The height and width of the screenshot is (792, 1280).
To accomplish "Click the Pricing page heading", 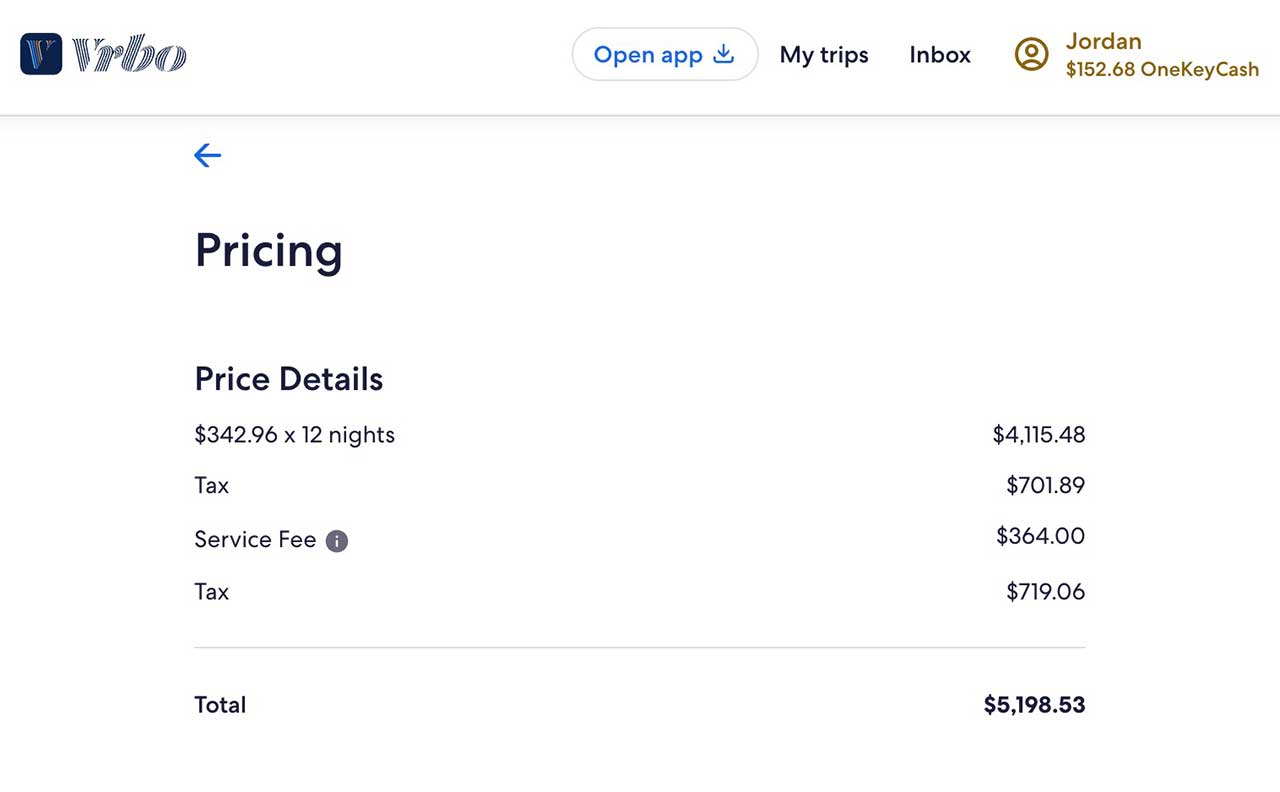I will click(x=268, y=250).
